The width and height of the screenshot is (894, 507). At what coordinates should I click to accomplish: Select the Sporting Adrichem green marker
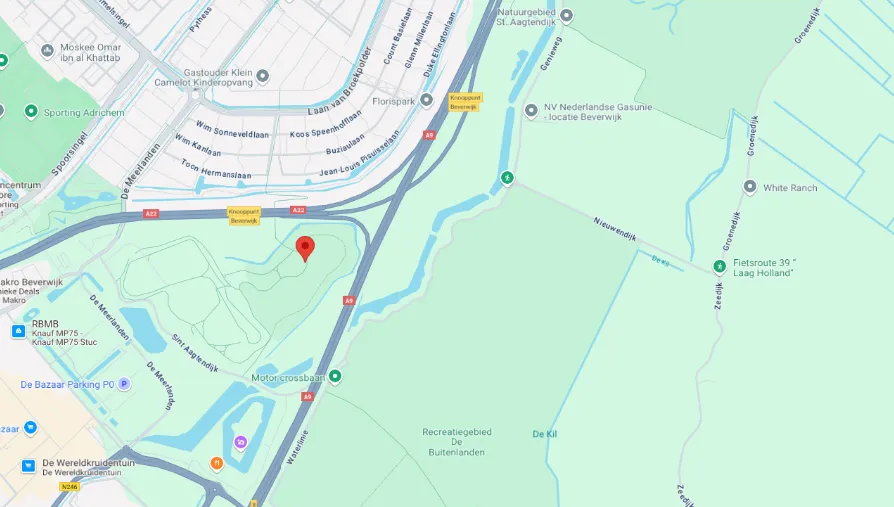(x=31, y=111)
